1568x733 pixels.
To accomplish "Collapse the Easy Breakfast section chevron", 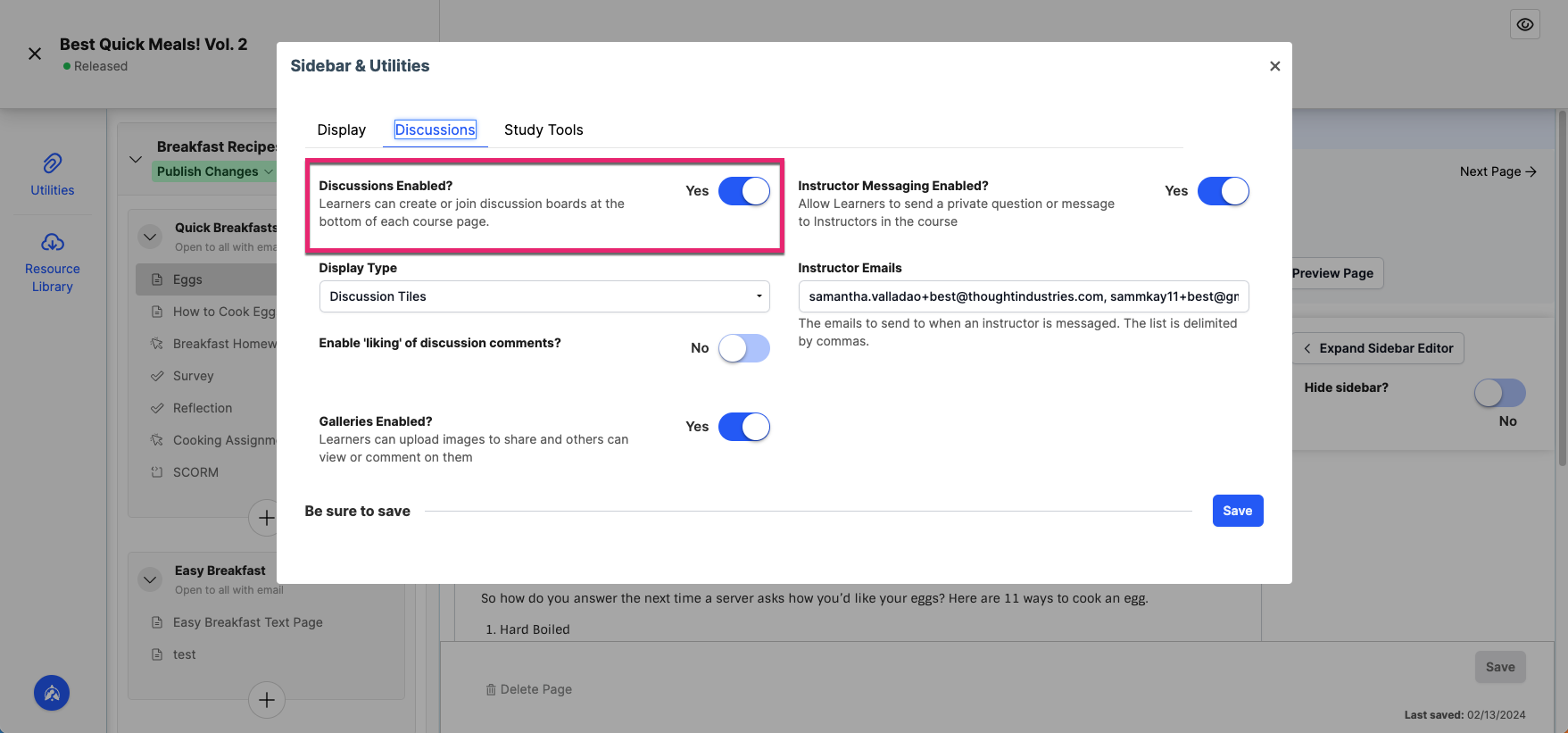I will pyautogui.click(x=150, y=579).
